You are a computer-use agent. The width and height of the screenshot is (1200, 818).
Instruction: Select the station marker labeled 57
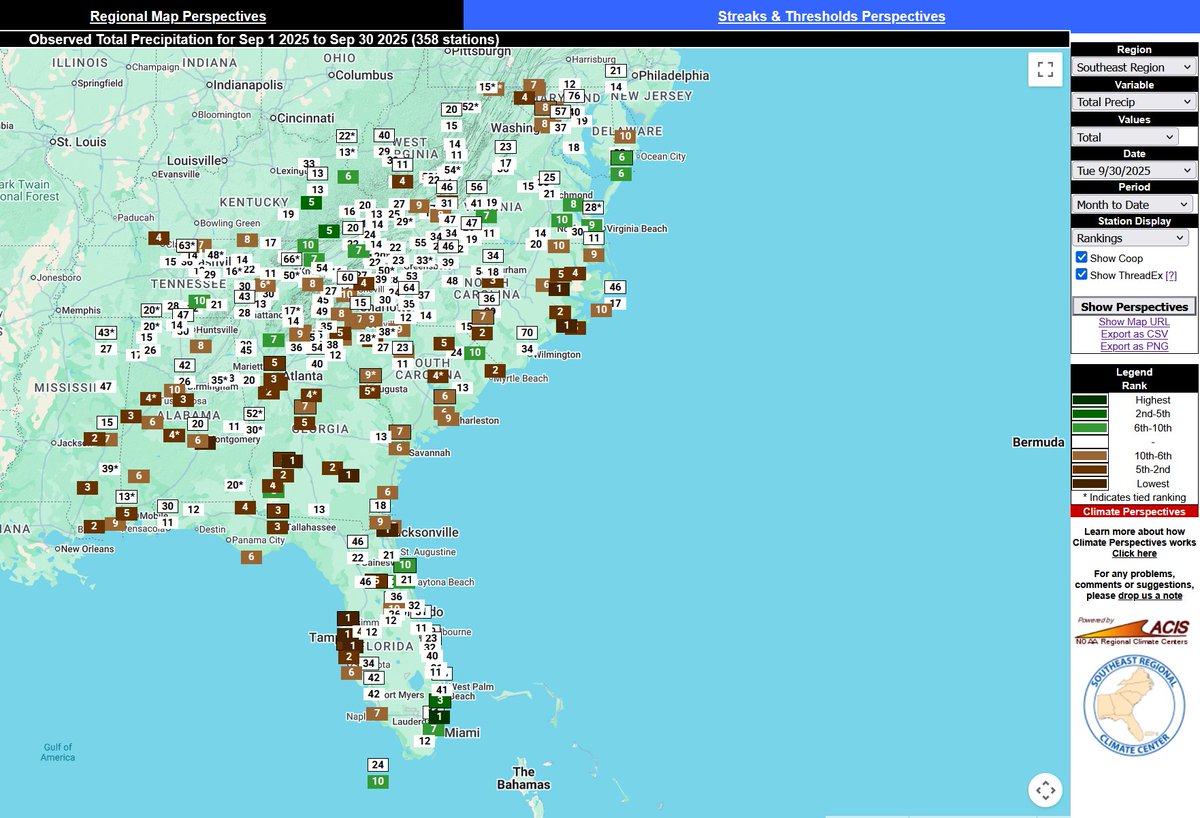(560, 112)
